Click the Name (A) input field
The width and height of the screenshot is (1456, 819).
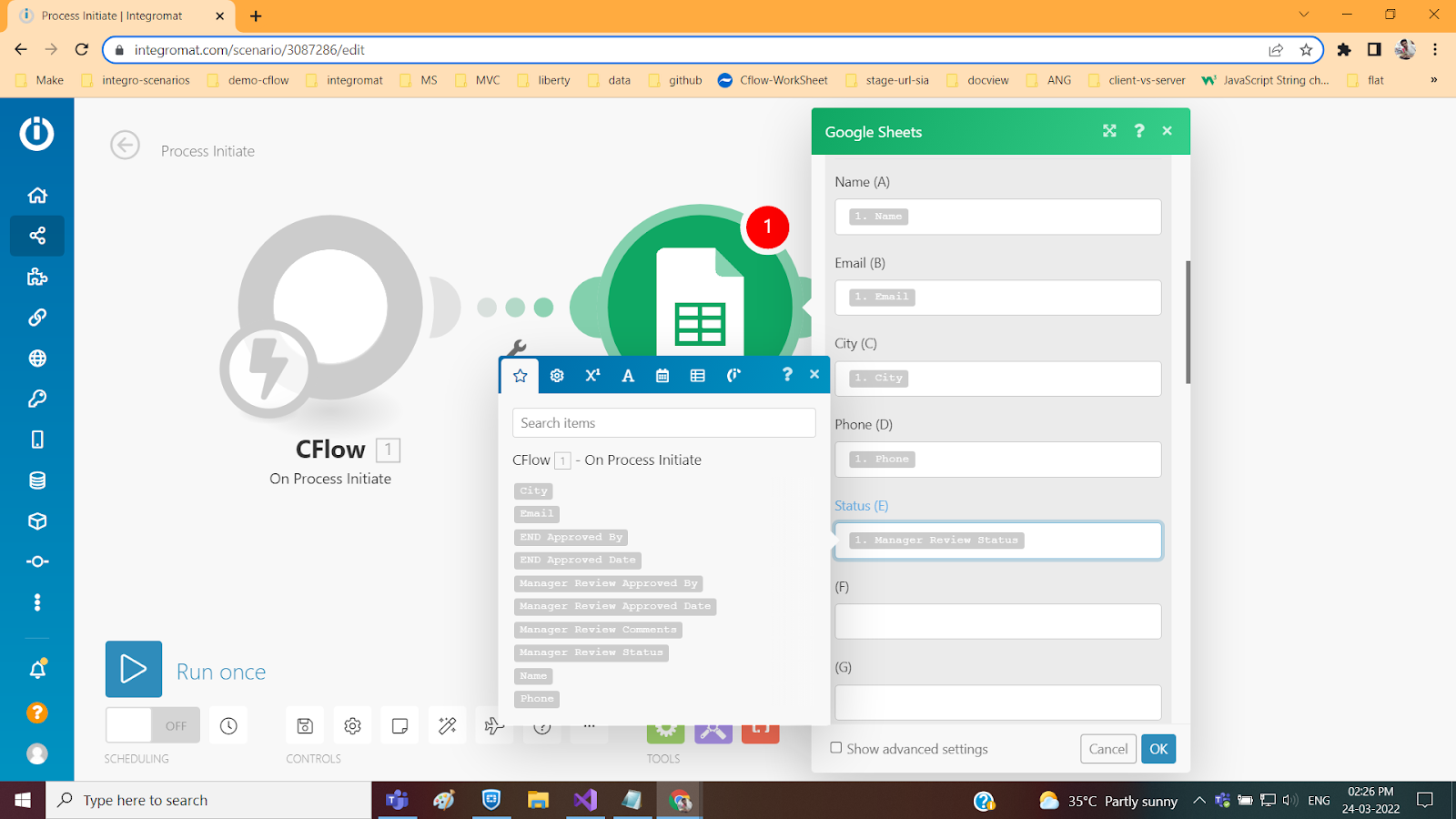[x=998, y=217]
